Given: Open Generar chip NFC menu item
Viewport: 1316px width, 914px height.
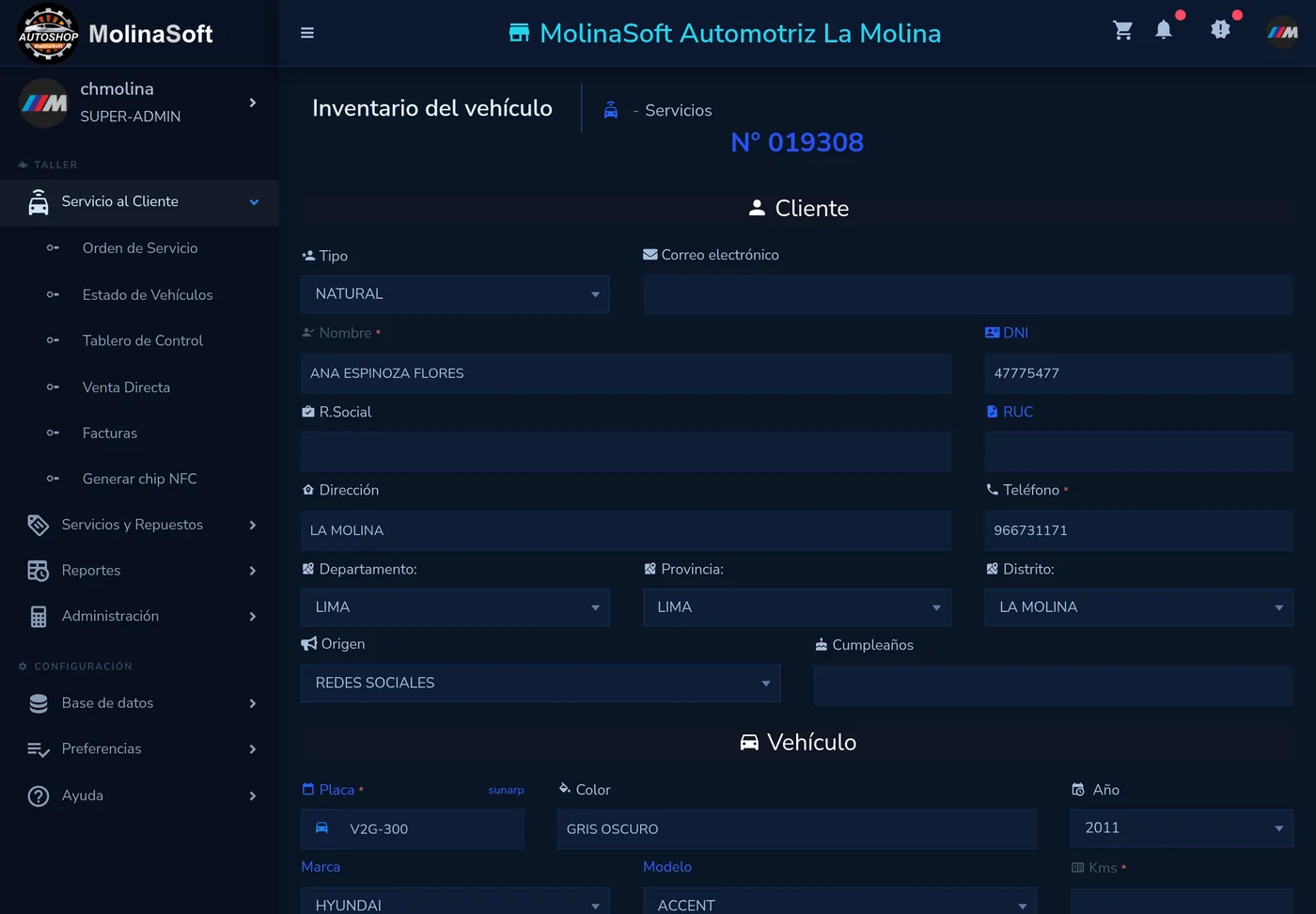Looking at the screenshot, I should (x=140, y=479).
